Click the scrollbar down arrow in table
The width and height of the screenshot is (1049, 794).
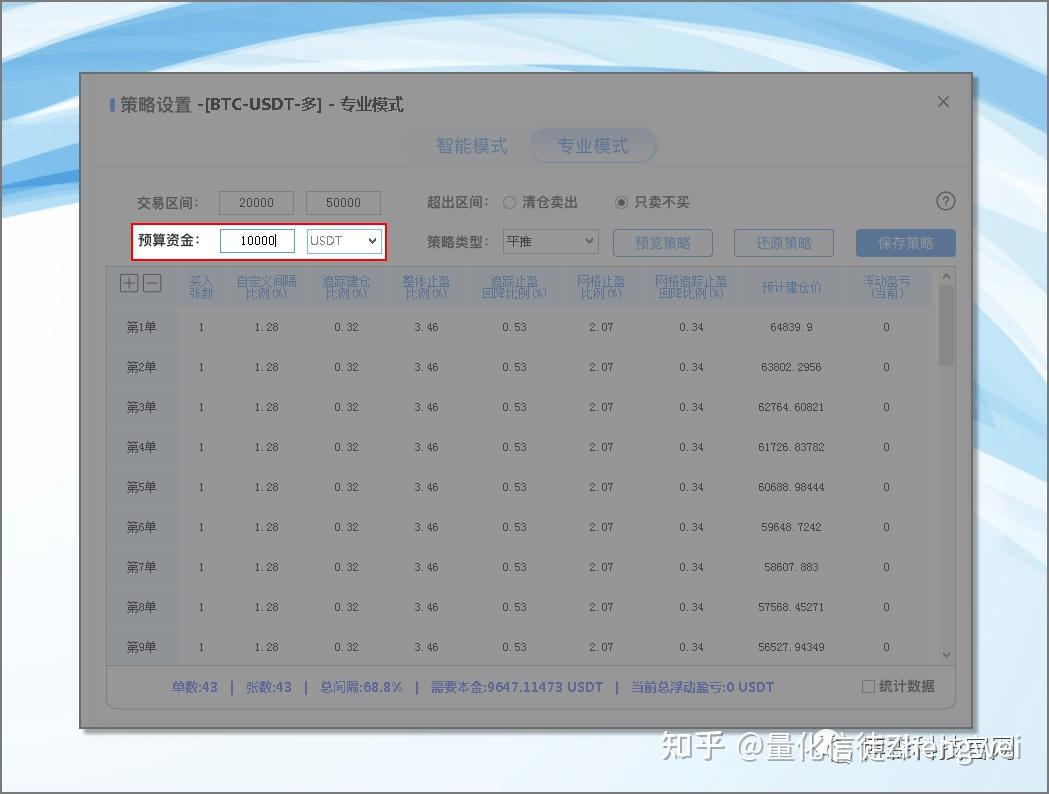click(946, 654)
